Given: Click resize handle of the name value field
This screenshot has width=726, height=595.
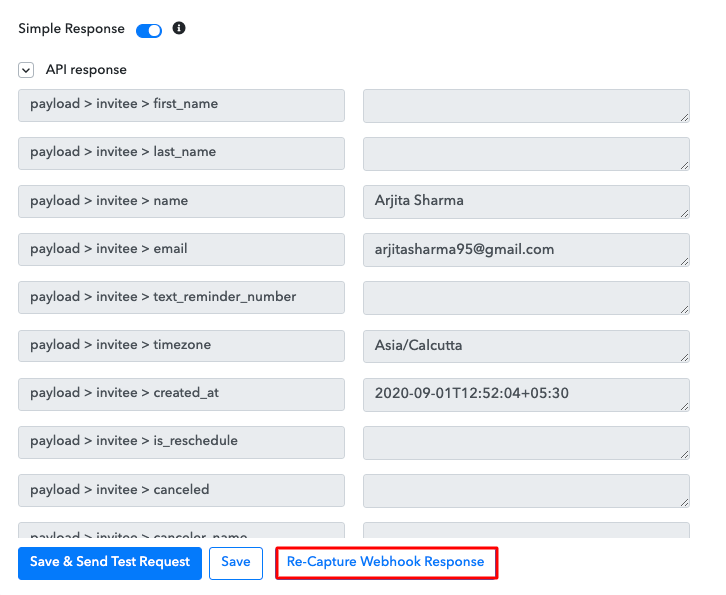Looking at the screenshot, I should click(683, 212).
